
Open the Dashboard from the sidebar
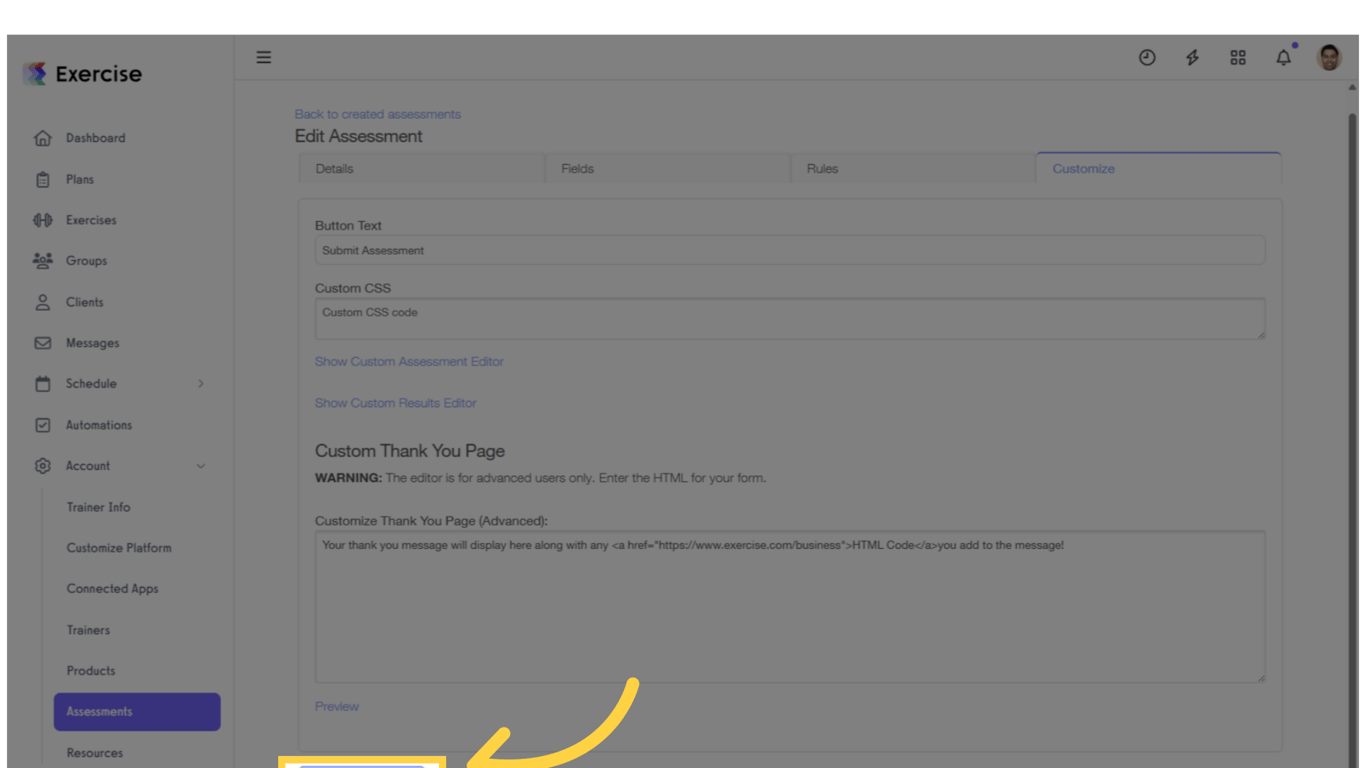95,137
